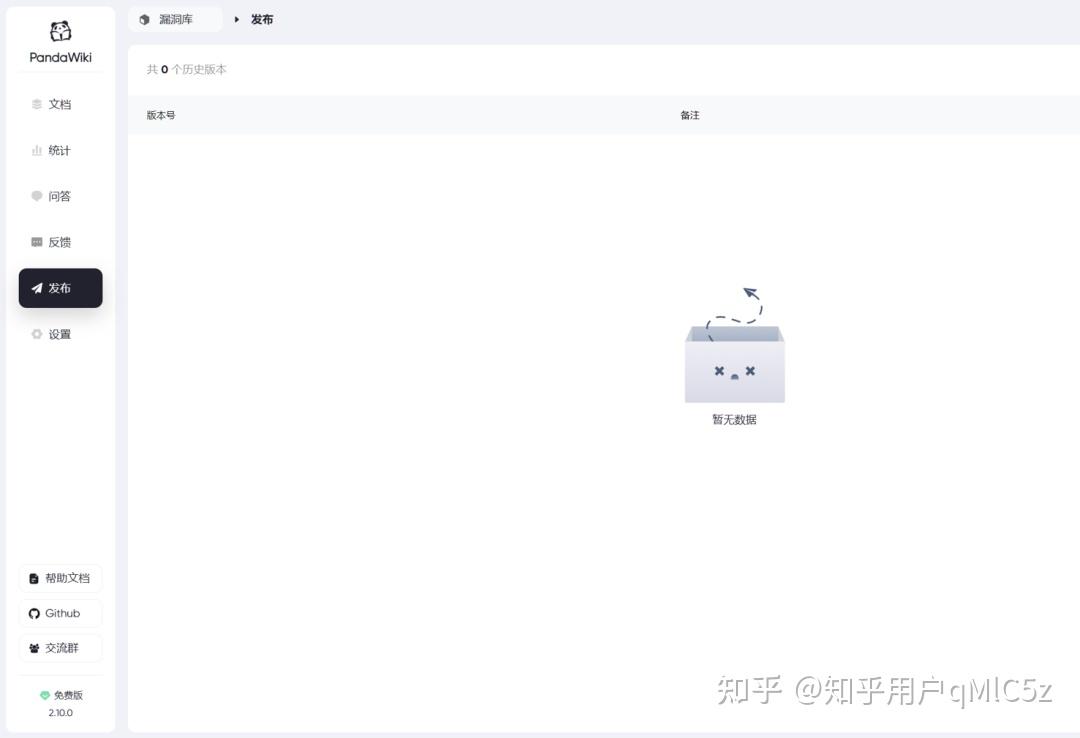Viewport: 1080px width, 738px height.
Task: Click the 版本号 column header
Action: [161, 115]
